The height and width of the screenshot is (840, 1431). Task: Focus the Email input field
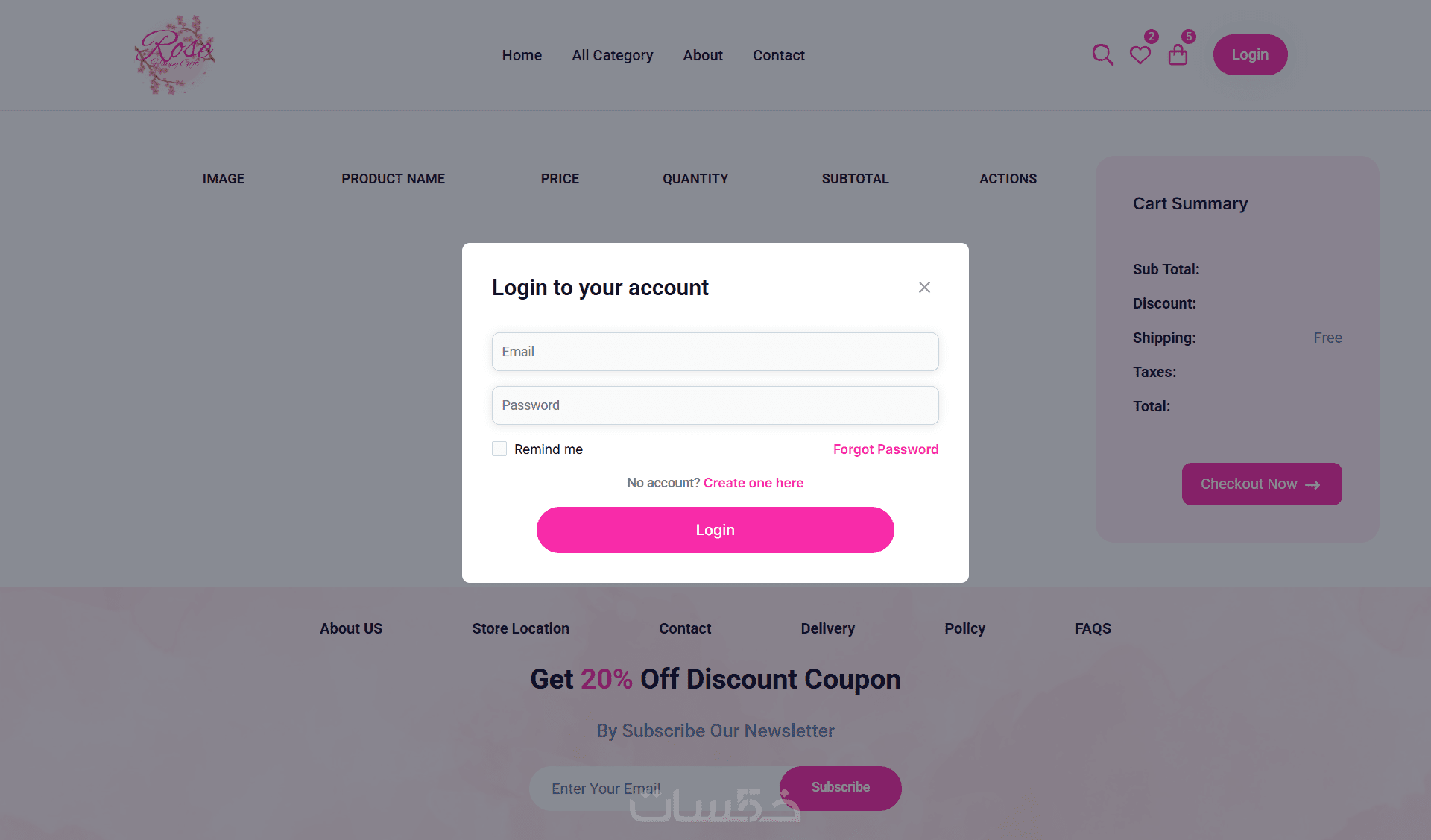point(715,352)
